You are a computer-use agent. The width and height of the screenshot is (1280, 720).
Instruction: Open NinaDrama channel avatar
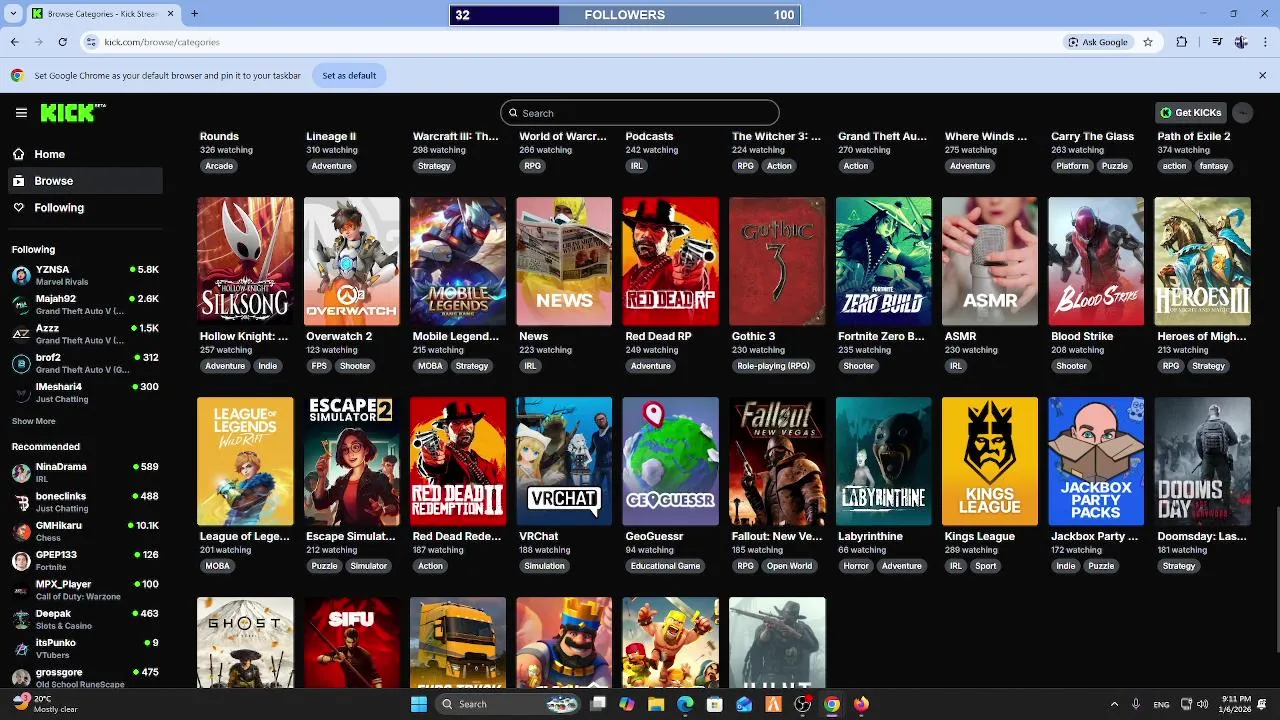point(21,472)
